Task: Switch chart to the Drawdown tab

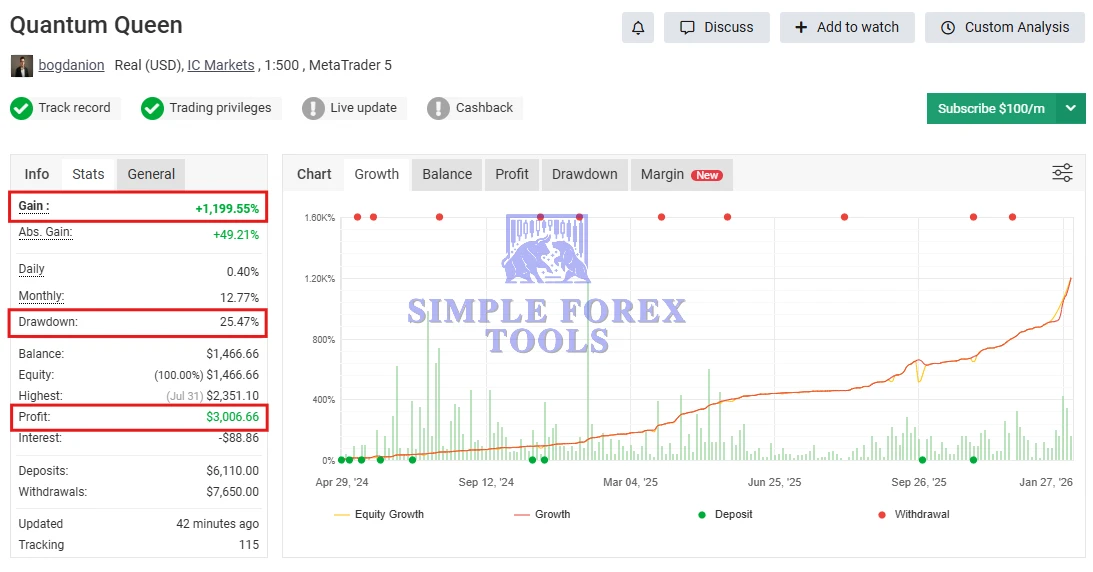Action: pos(584,174)
